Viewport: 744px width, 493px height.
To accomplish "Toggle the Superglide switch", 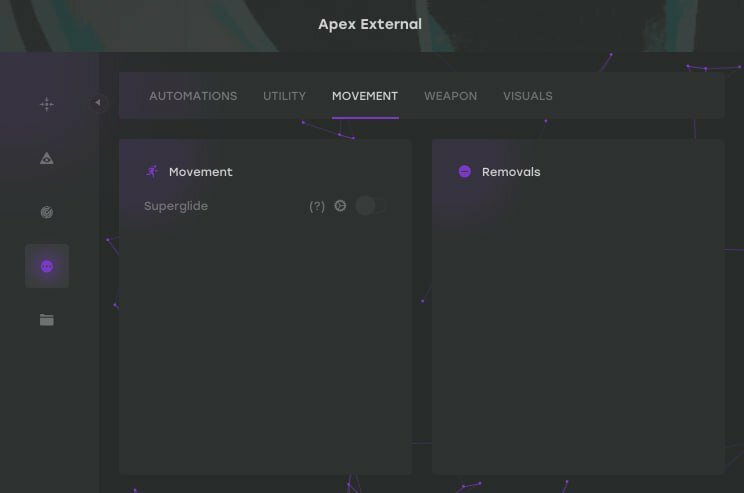I will (371, 206).
